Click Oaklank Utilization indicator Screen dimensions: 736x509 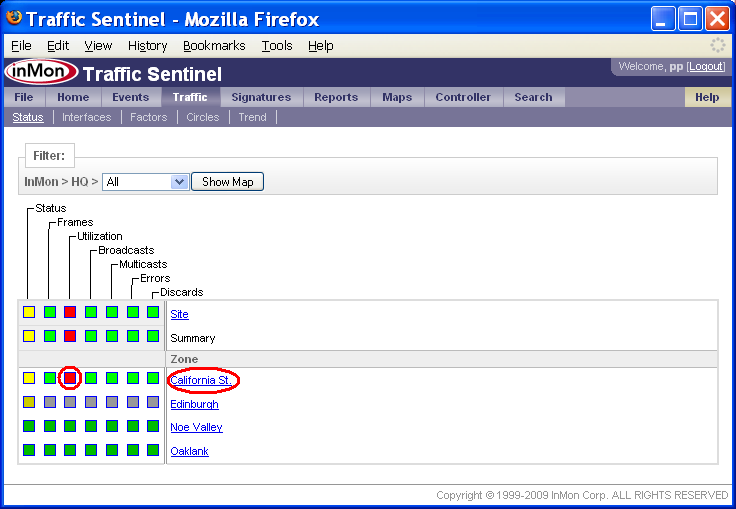click(x=70, y=450)
